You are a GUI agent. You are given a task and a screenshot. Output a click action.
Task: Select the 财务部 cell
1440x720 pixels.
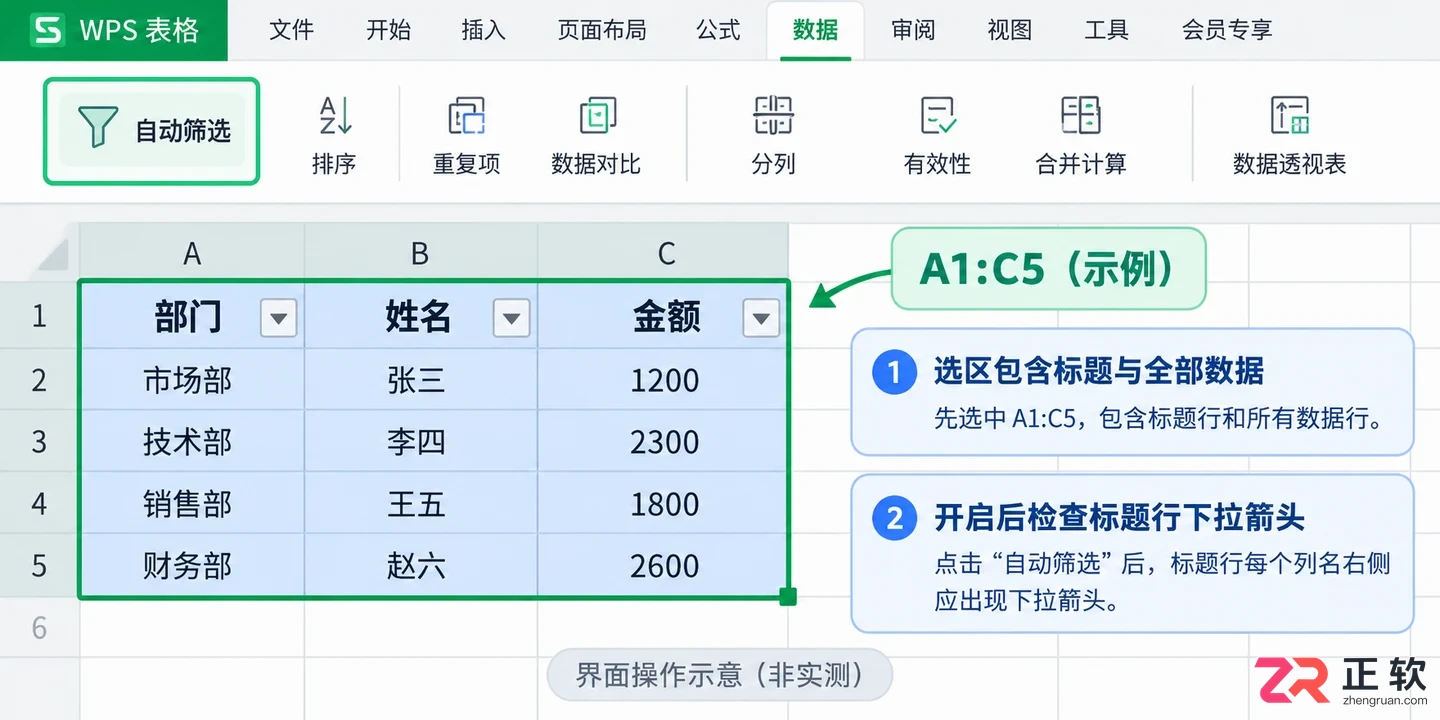click(192, 565)
